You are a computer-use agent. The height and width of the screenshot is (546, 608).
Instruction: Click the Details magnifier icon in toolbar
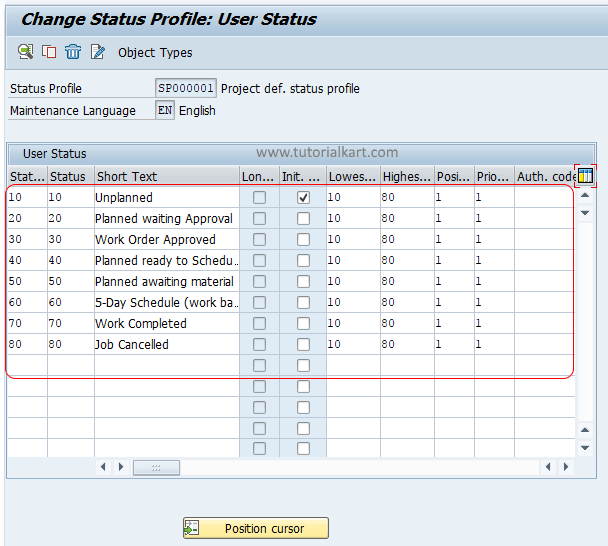[26, 52]
